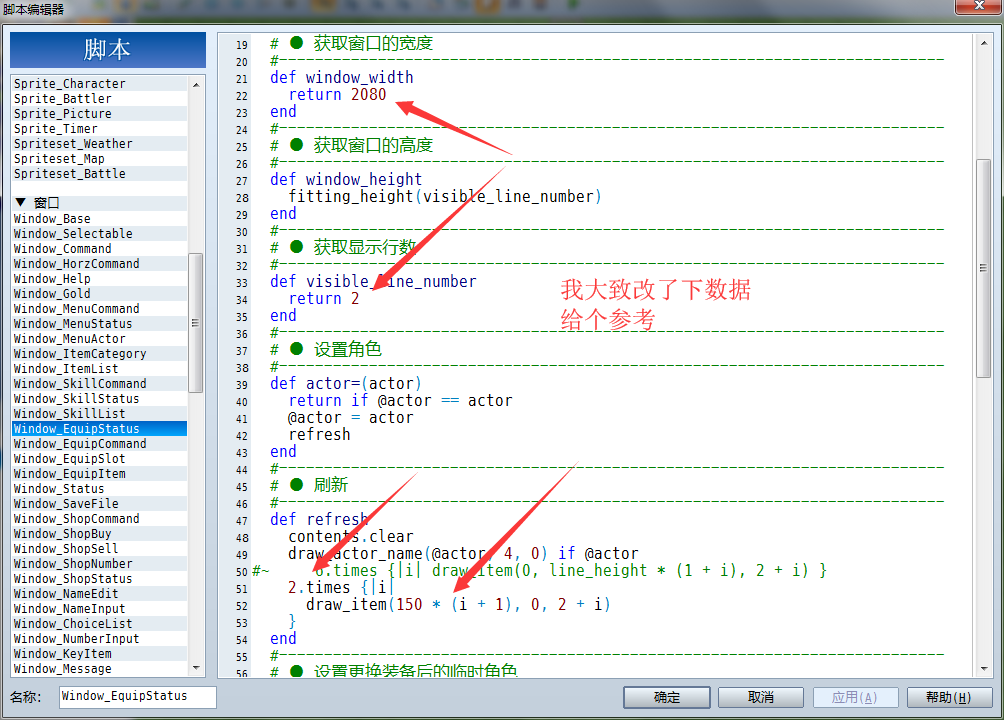Click the code editor scroll-down arrow

(984, 669)
